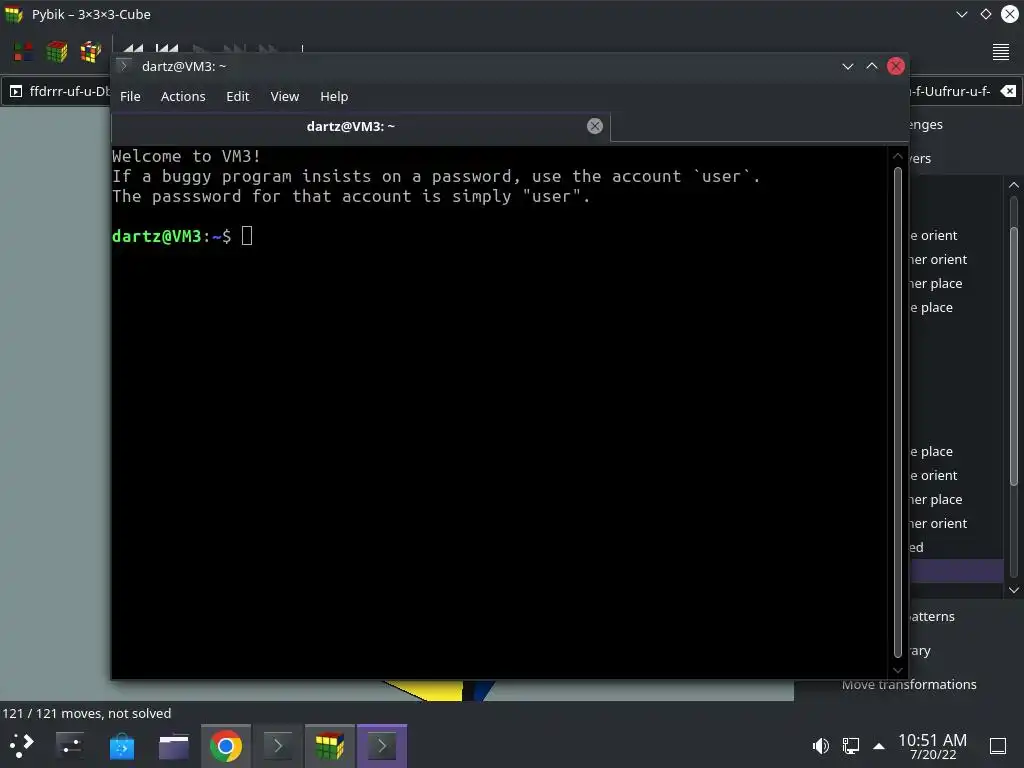Click the 'Welcome to VM3!' terminal line
The image size is (1024, 768).
pyautogui.click(x=186, y=156)
